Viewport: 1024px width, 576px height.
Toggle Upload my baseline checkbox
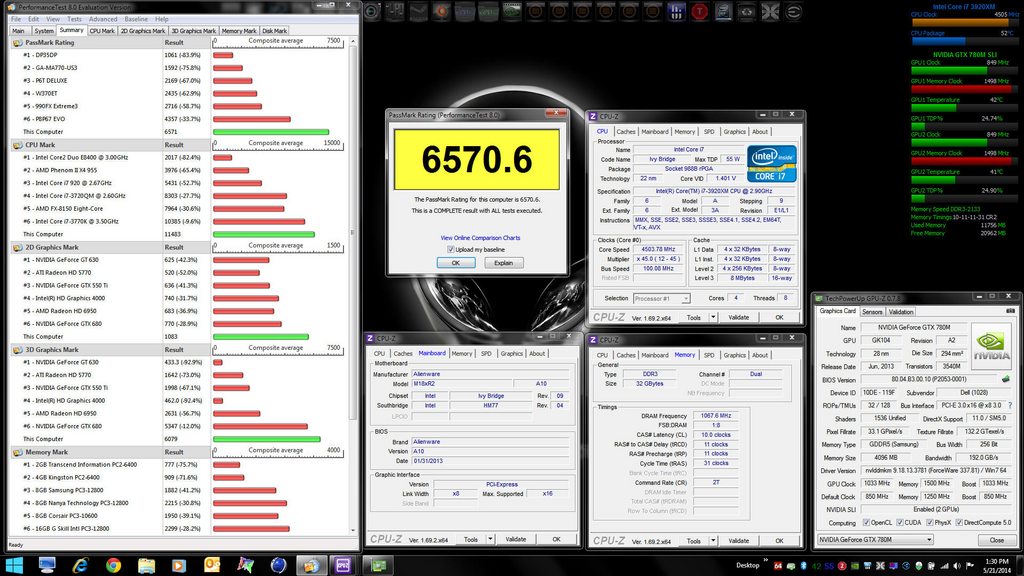pyautogui.click(x=451, y=249)
